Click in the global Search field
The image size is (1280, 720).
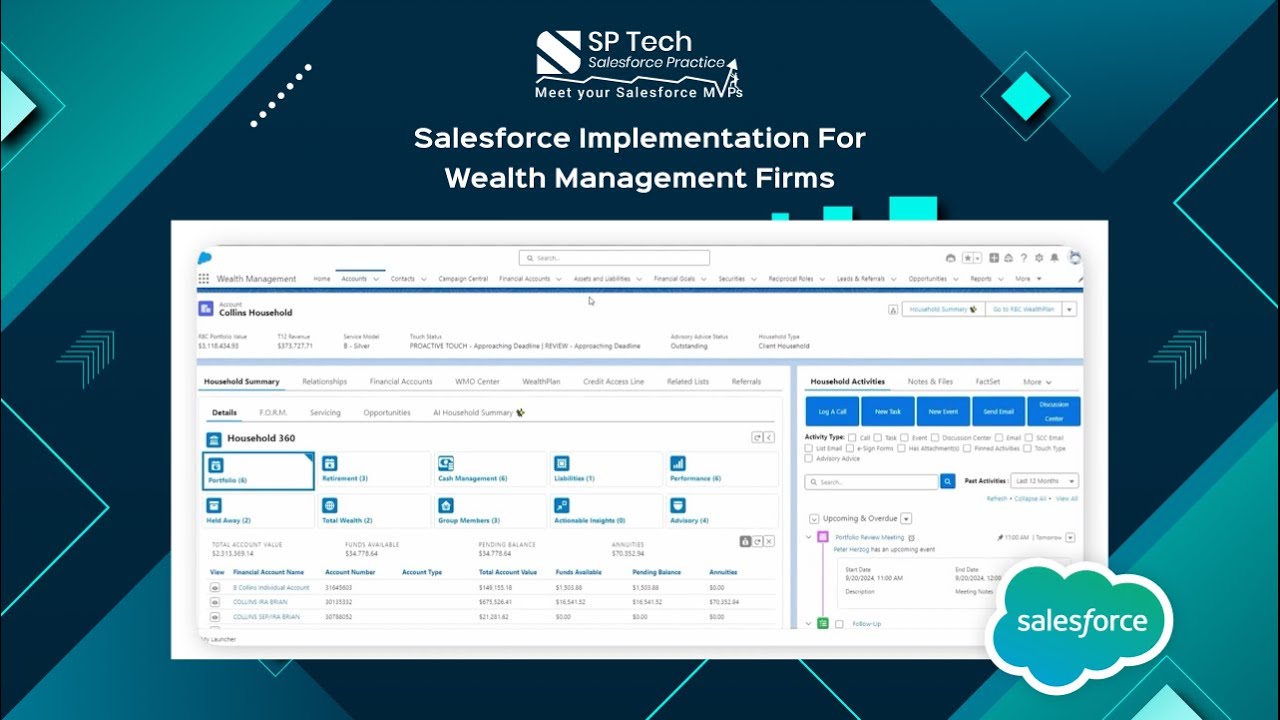(x=614, y=258)
